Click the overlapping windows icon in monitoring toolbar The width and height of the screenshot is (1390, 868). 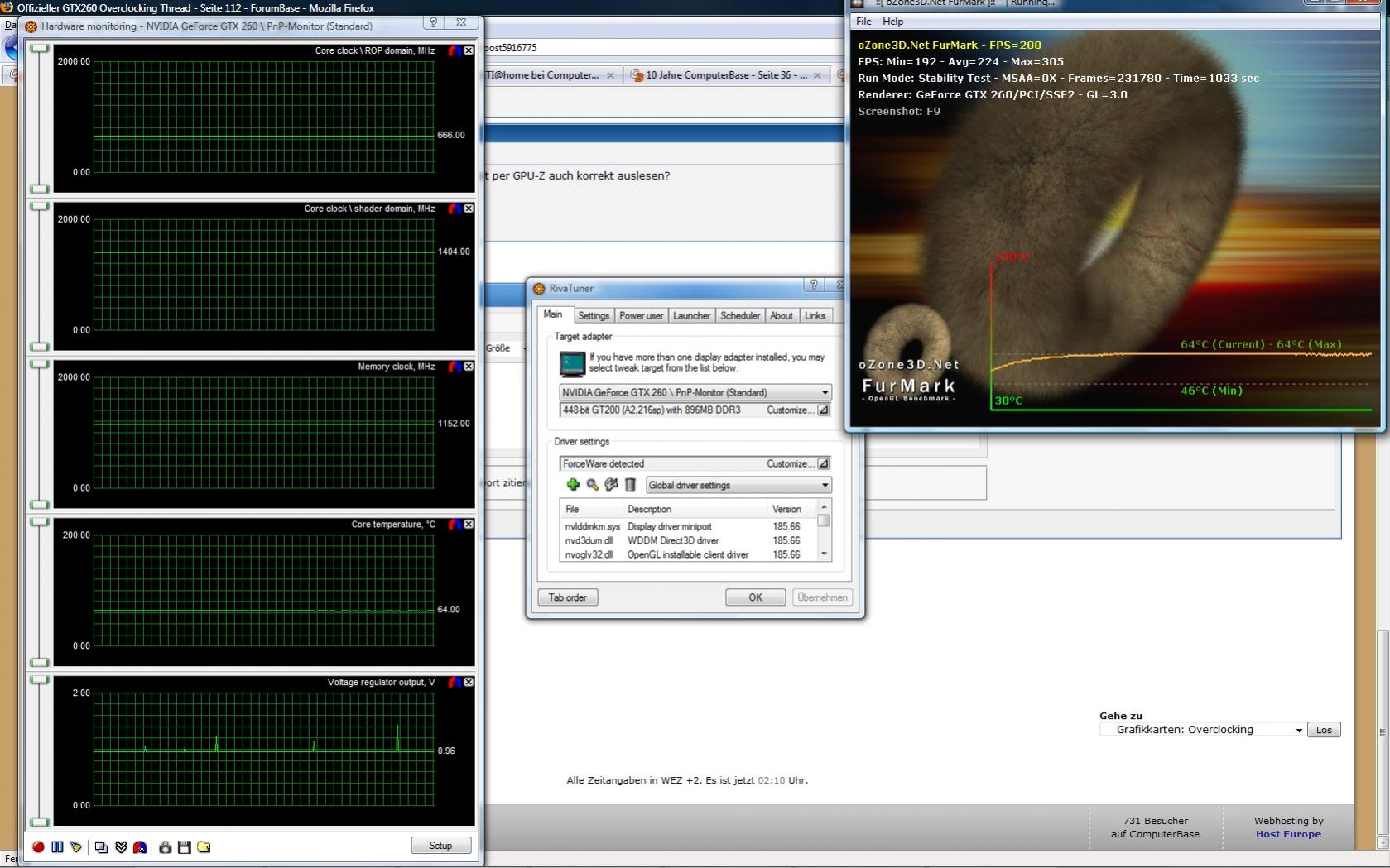coord(101,846)
